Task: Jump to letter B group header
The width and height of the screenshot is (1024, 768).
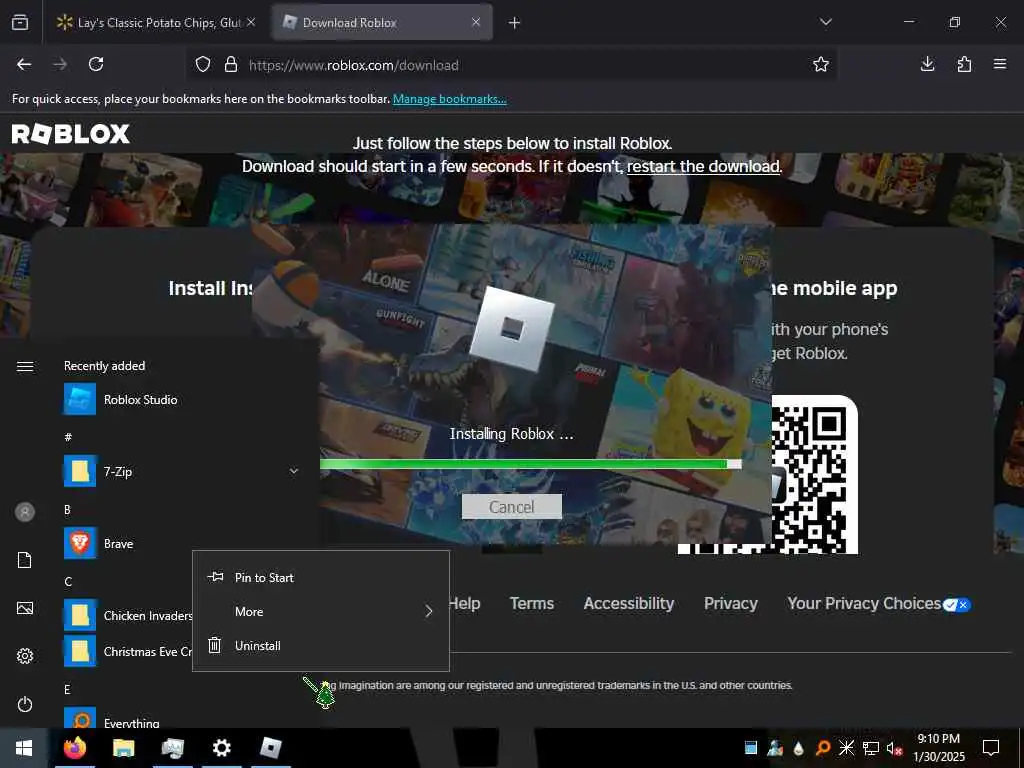Action: tap(67, 509)
